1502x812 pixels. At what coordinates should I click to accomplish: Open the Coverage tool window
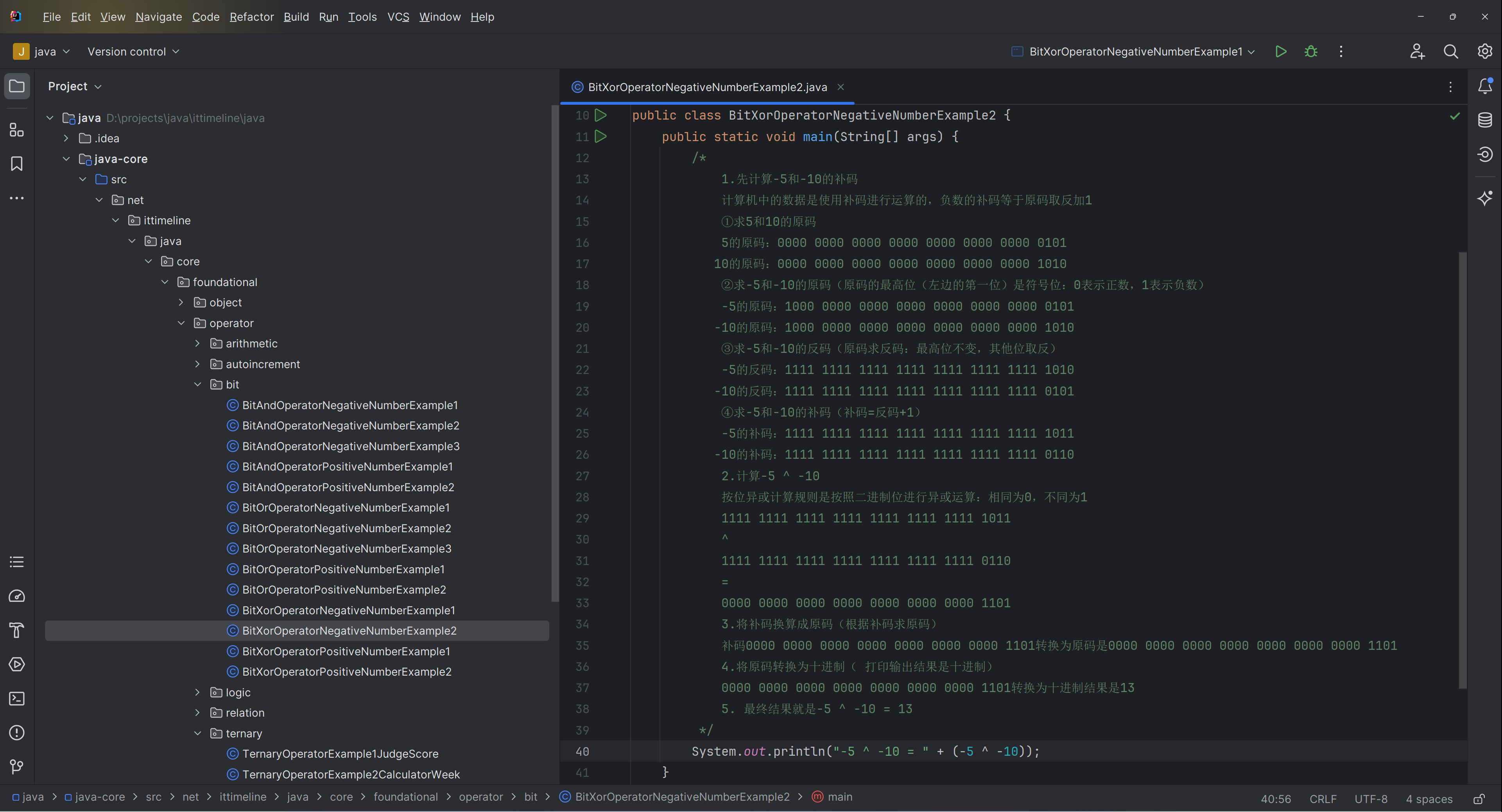[1485, 154]
